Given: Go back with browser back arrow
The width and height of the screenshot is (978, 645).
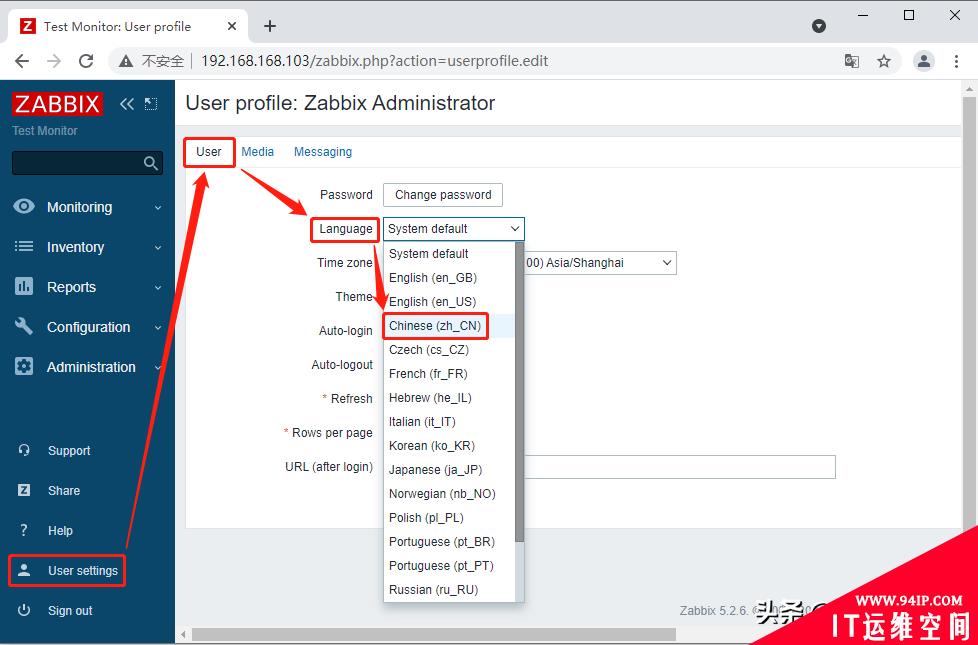Looking at the screenshot, I should pyautogui.click(x=22, y=61).
